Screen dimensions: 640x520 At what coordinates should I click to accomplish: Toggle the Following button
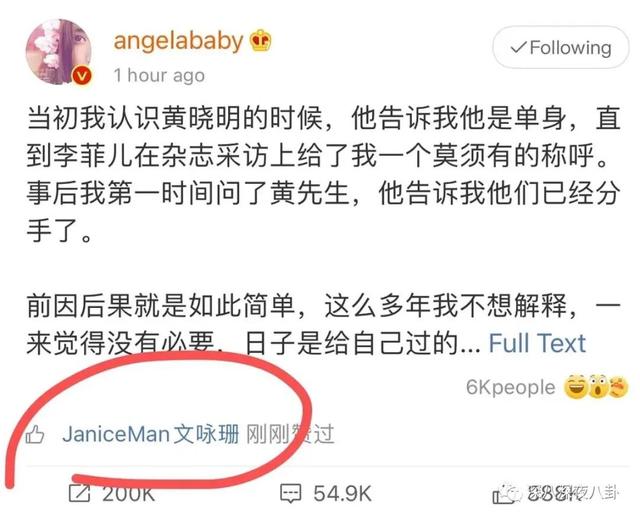coord(561,48)
